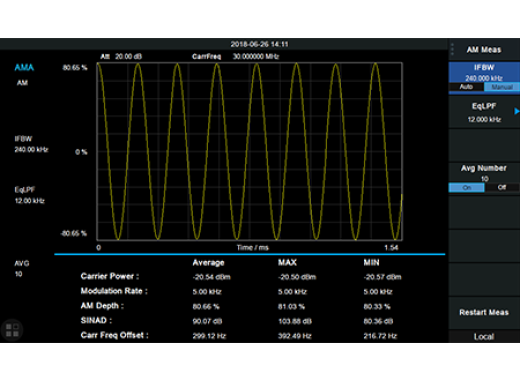Click the yellow AM waveform plot
This screenshot has height=380, width=520.
click(x=249, y=151)
